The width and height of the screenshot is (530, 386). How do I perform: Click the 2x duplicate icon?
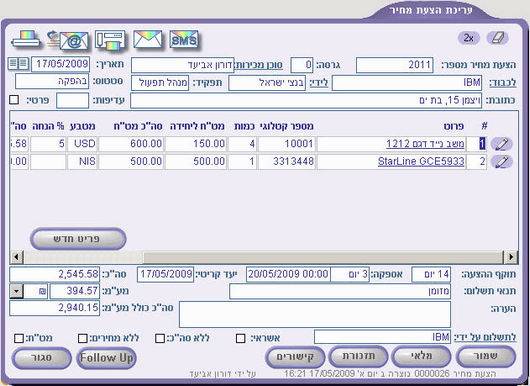[468, 38]
